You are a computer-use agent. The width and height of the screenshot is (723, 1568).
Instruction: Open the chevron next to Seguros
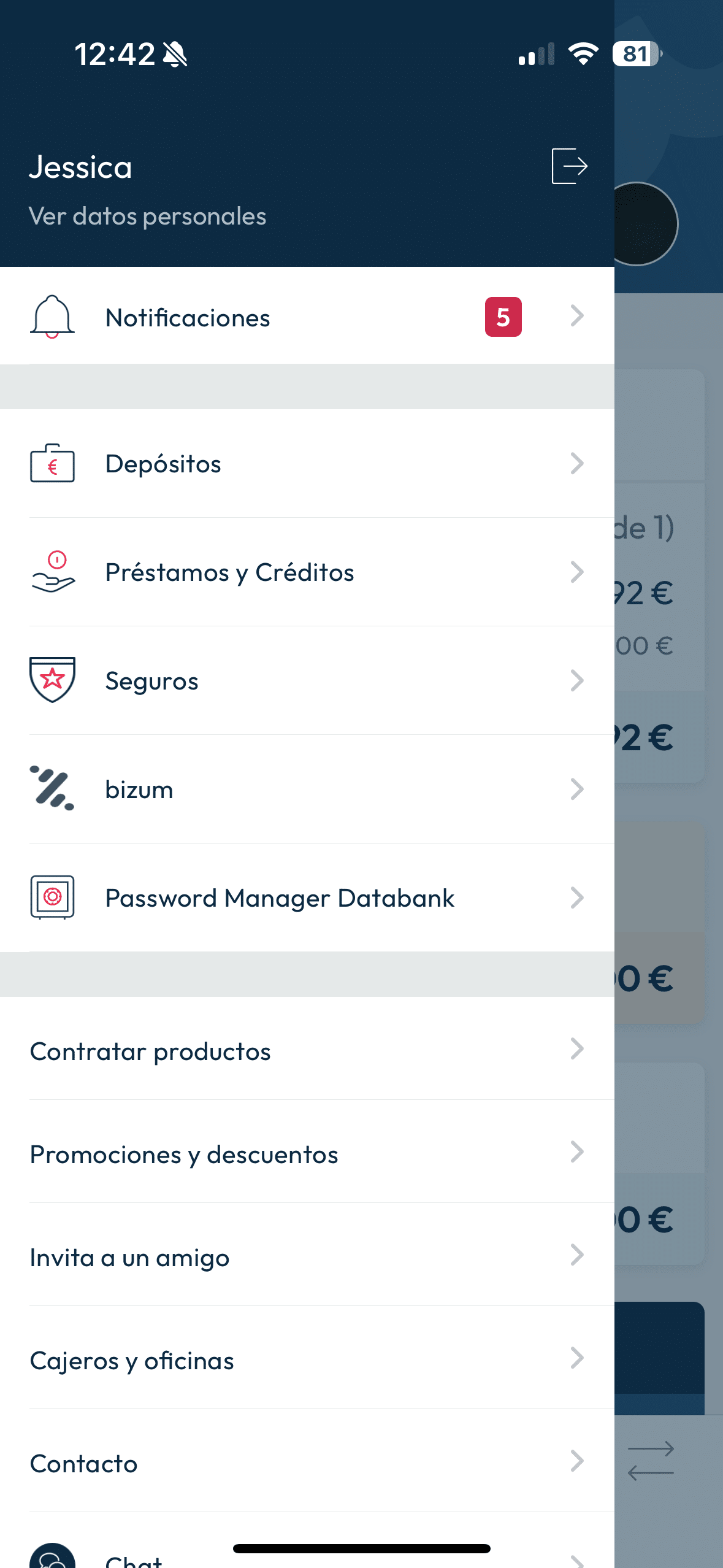coord(576,680)
